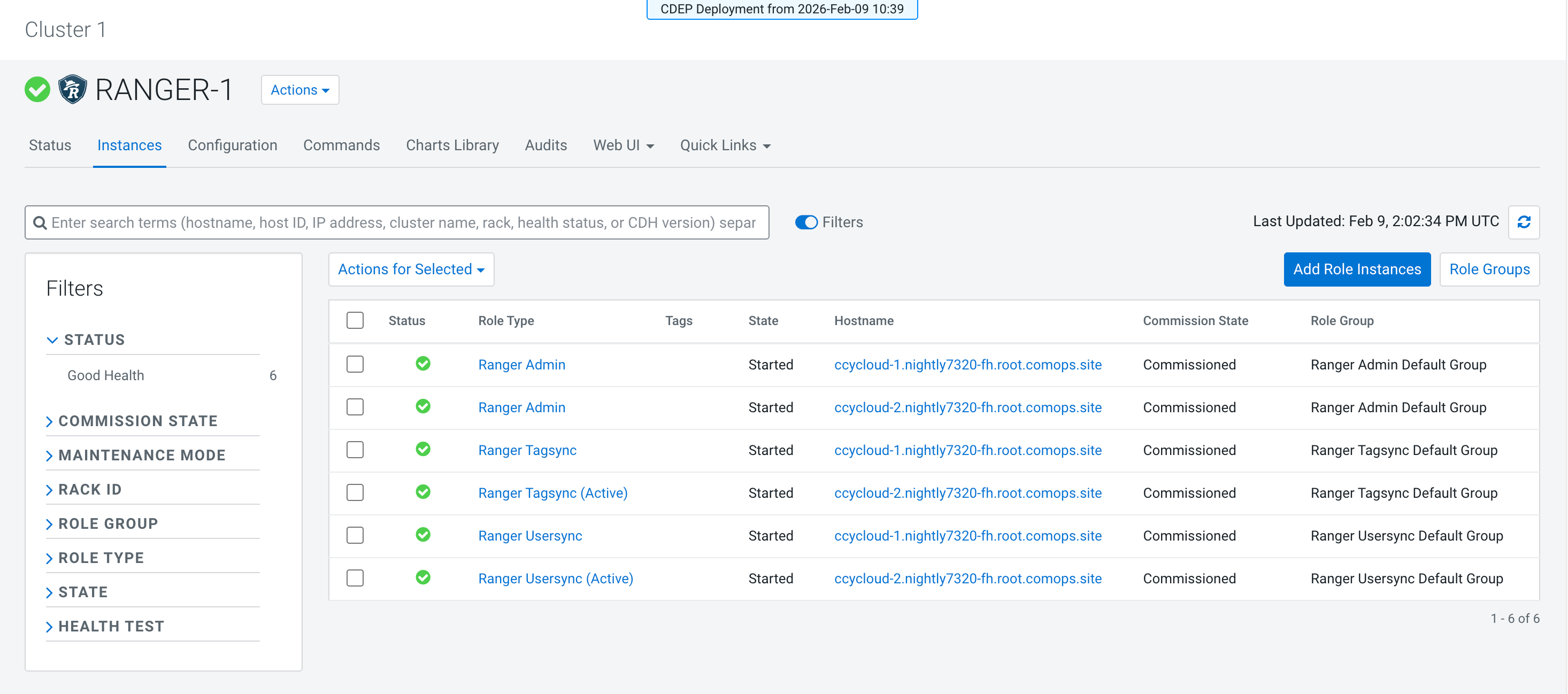
Task: Click status icon for Ranger Usersync (Active)
Action: (x=422, y=577)
